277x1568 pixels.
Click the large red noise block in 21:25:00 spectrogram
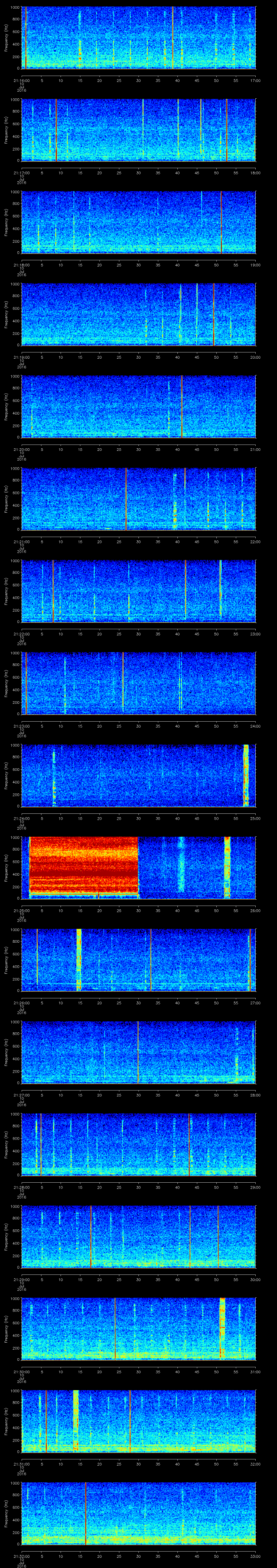[84, 866]
